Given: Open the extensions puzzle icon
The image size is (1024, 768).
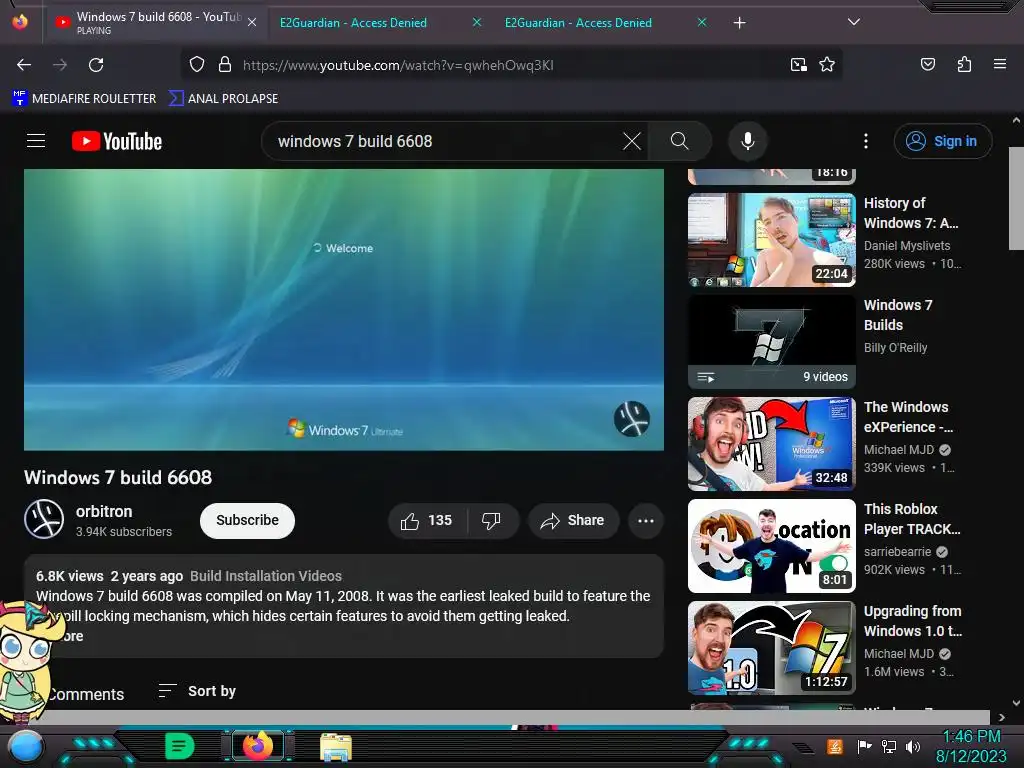Looking at the screenshot, I should click(x=964, y=64).
